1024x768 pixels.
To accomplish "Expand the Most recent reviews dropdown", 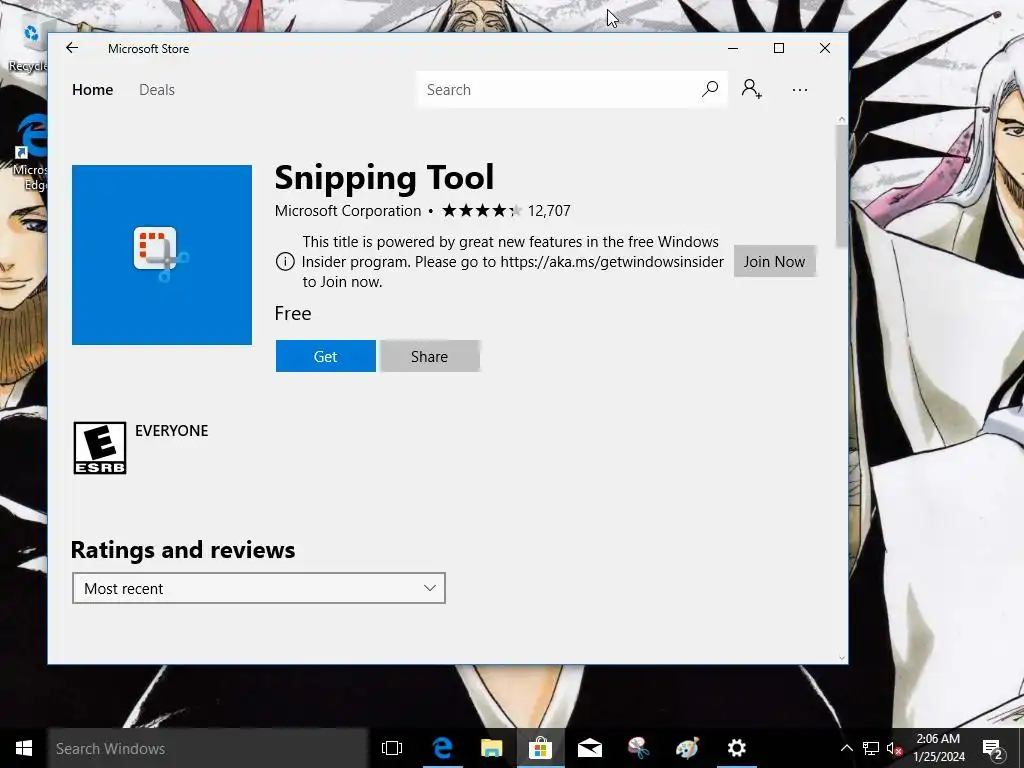I will 259,588.
